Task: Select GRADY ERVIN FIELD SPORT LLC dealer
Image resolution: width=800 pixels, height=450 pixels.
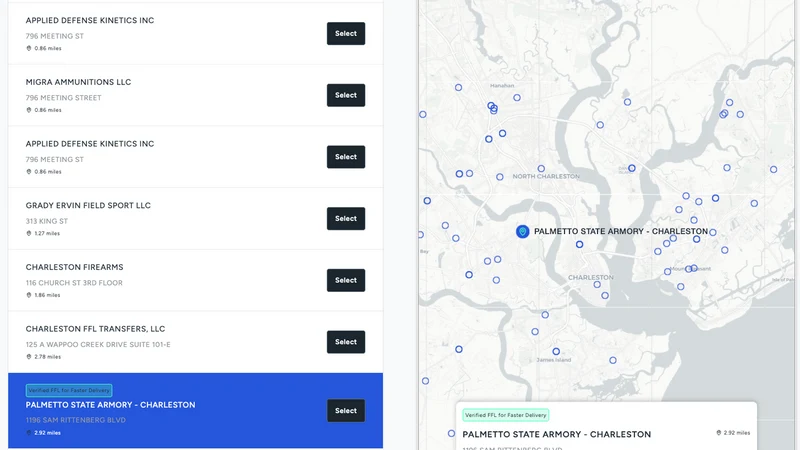Action: pyautogui.click(x=345, y=219)
